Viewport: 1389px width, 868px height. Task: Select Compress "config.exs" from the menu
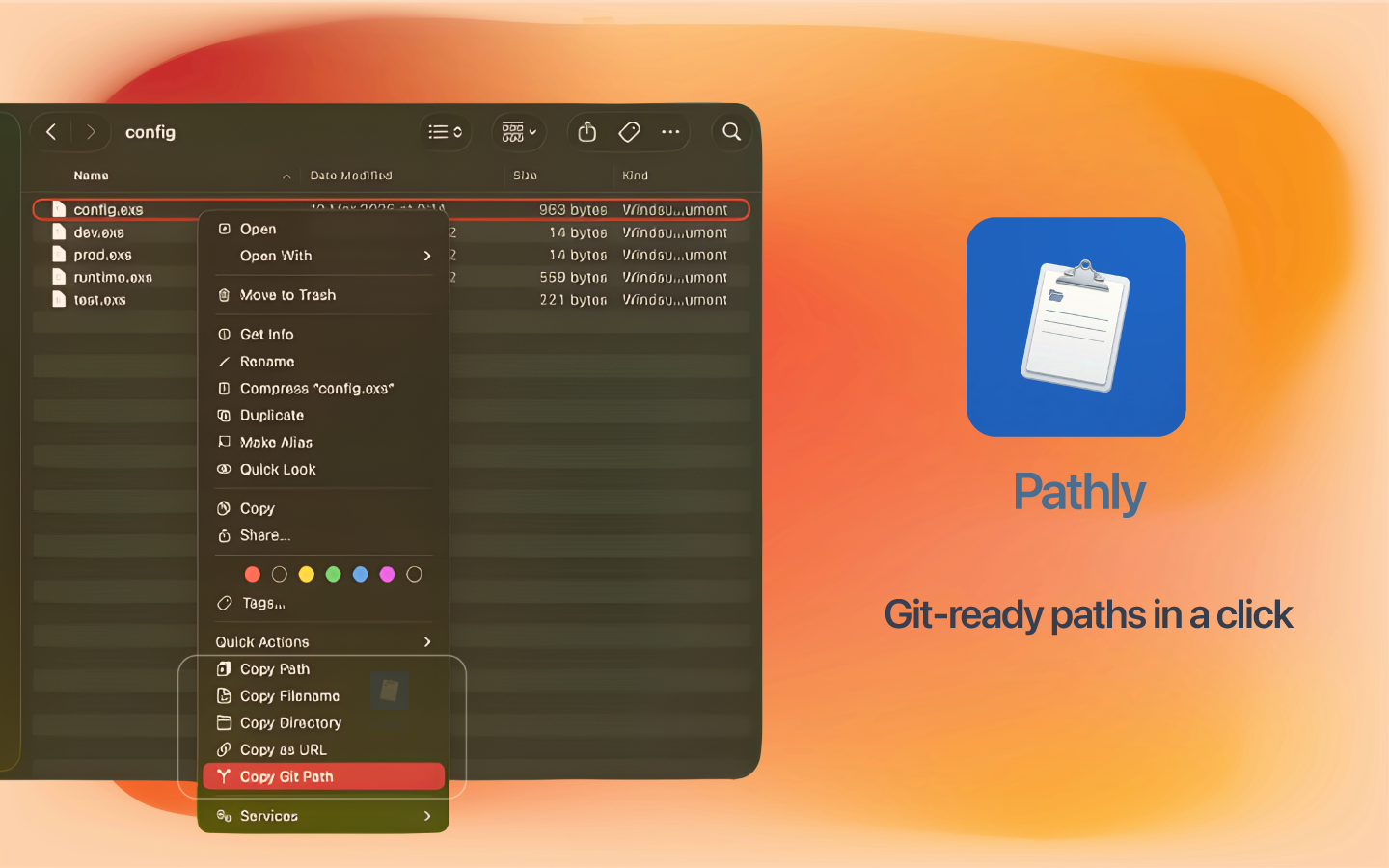click(316, 389)
